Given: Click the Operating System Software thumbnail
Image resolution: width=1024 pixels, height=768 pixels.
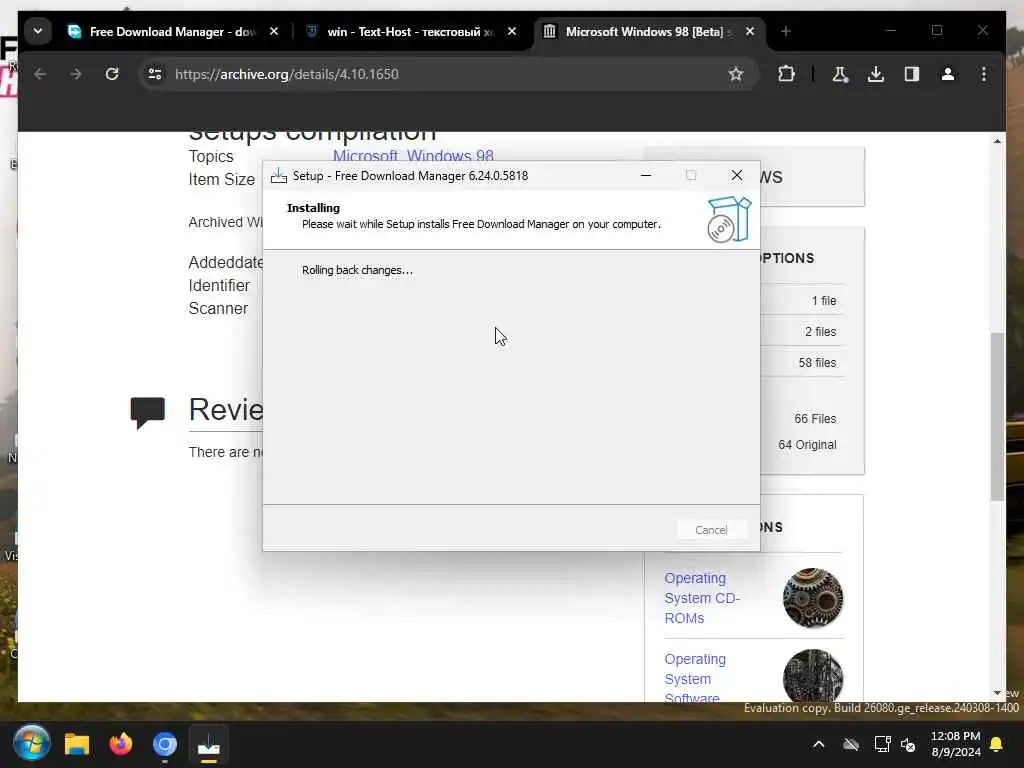Looking at the screenshot, I should [812, 676].
